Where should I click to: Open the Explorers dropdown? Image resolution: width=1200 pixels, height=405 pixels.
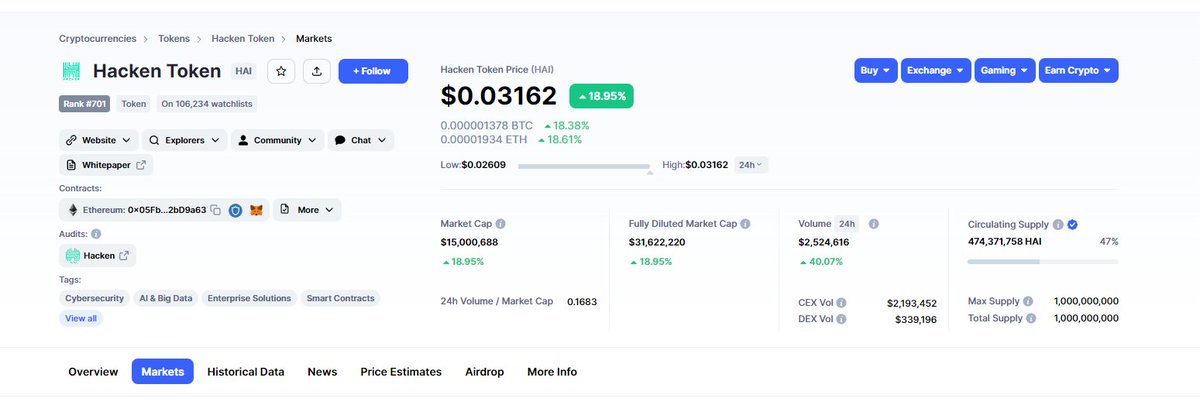184,140
